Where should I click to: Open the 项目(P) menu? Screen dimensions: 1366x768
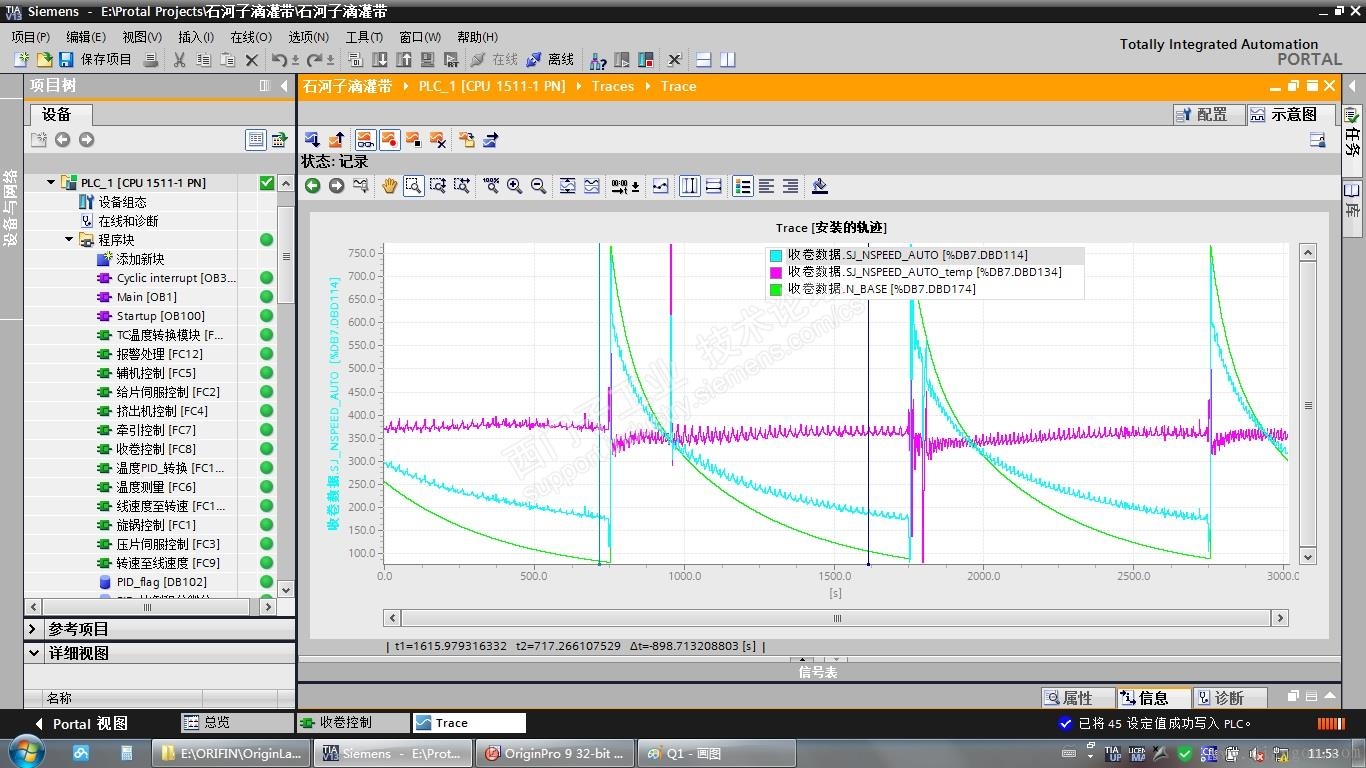pyautogui.click(x=30, y=37)
